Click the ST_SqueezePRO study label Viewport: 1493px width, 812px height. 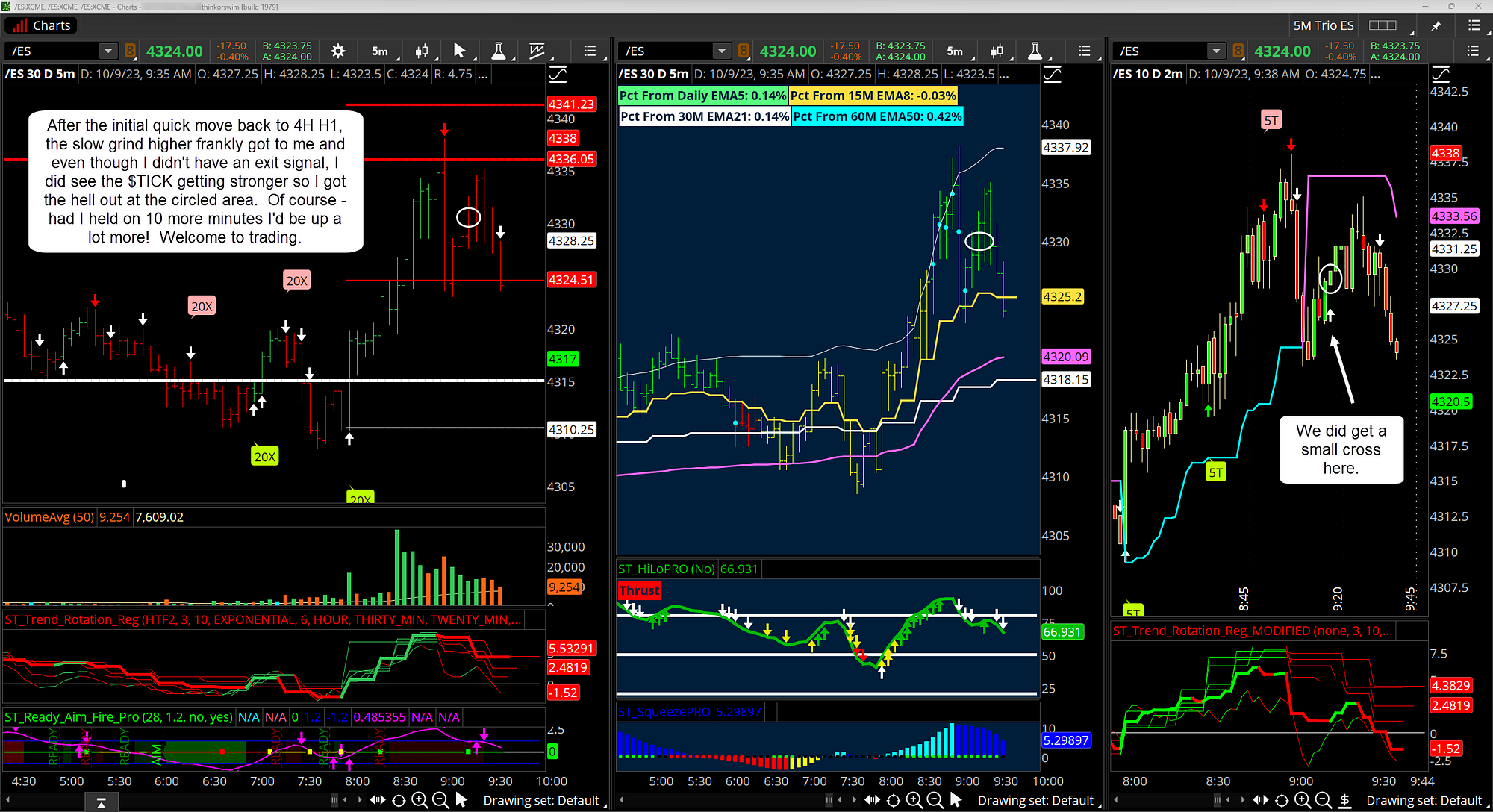point(664,712)
